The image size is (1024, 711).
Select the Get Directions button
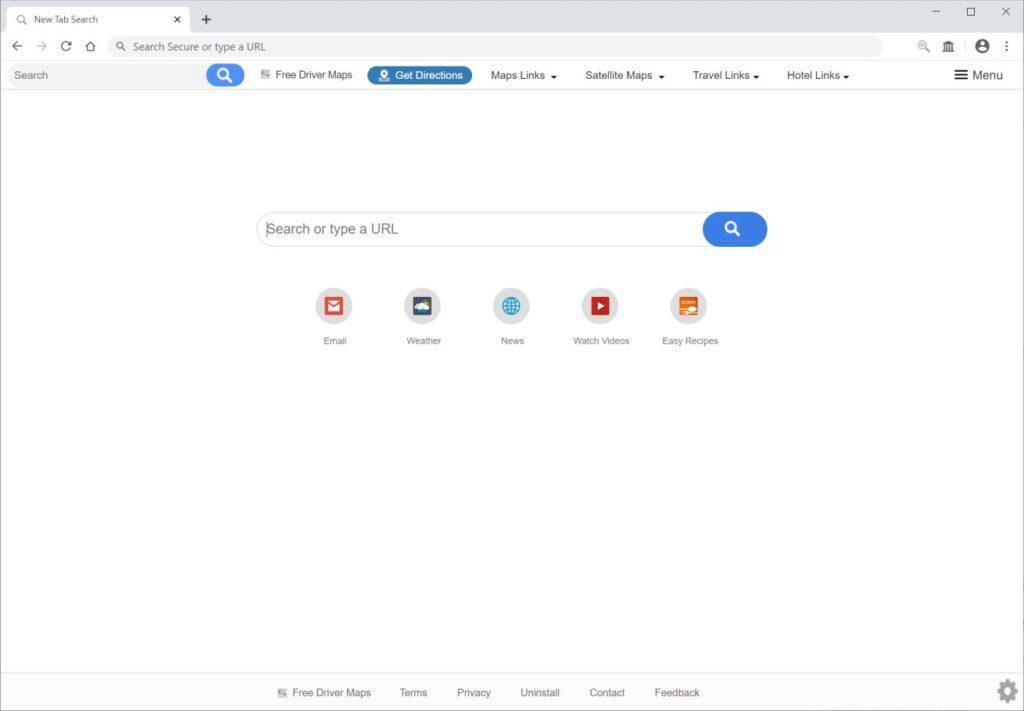click(x=419, y=74)
